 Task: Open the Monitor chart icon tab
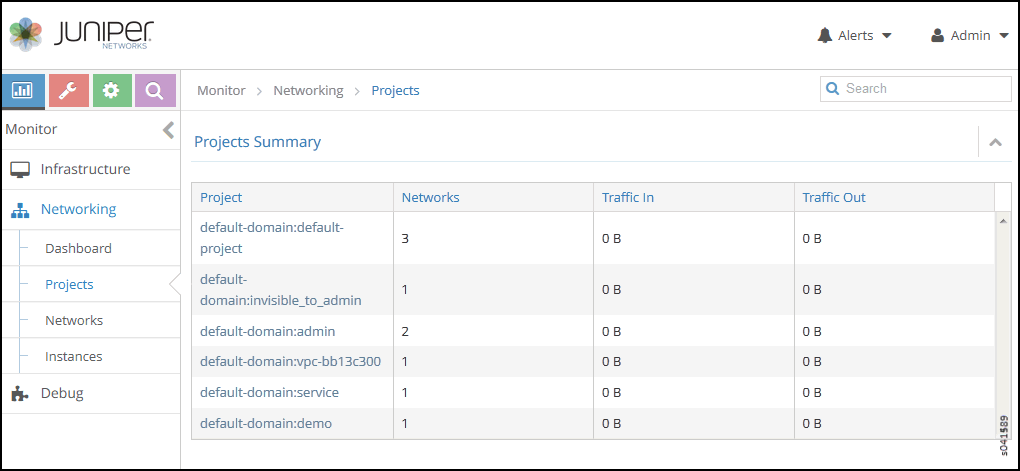(23, 91)
